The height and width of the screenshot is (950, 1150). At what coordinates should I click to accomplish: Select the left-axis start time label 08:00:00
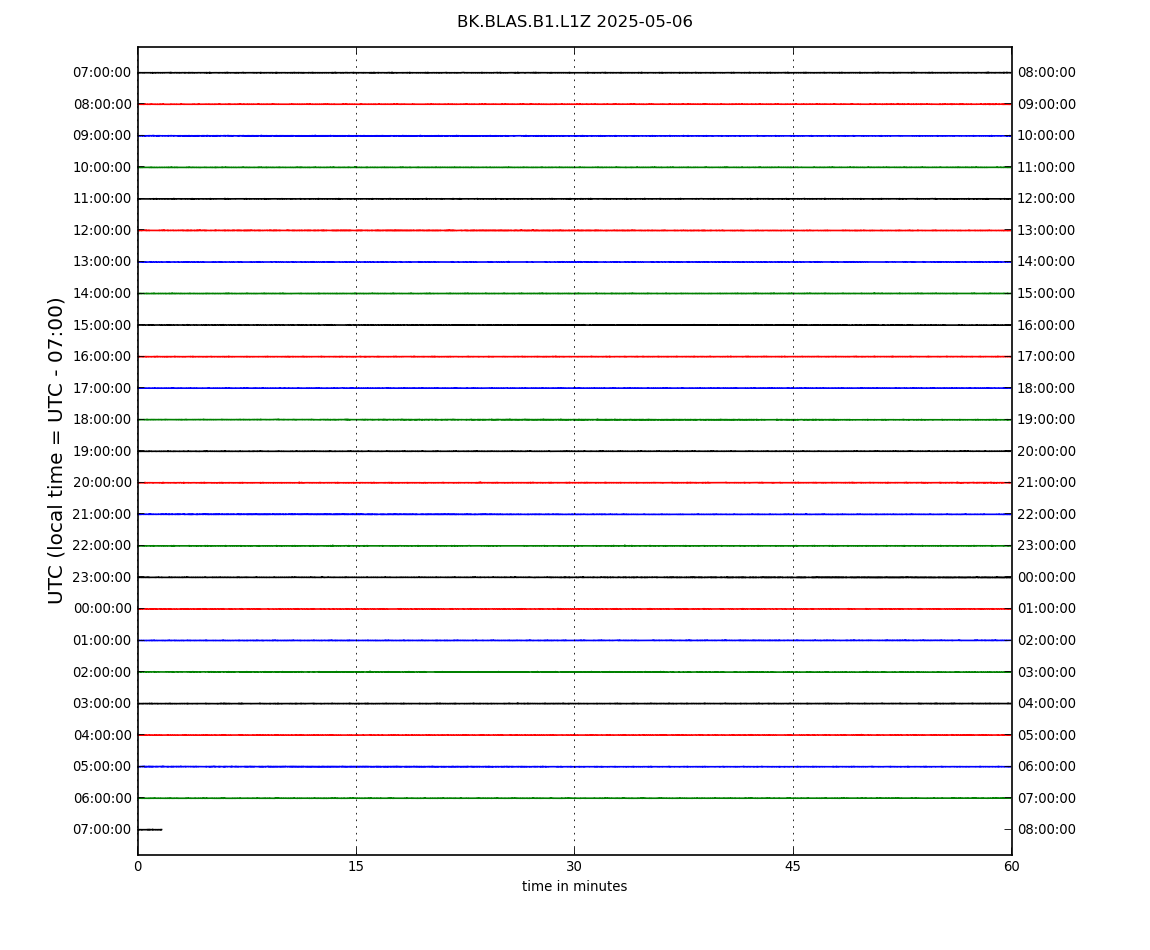pos(103,104)
